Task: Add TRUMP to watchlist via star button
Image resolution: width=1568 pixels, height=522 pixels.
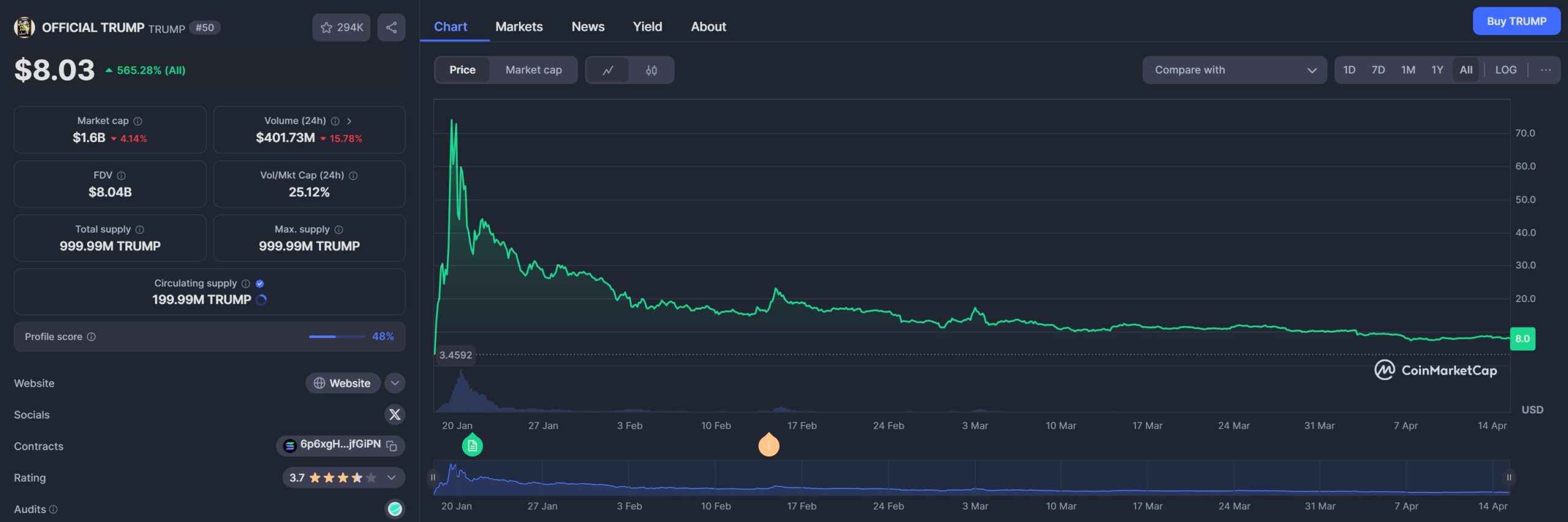Action: coord(341,28)
